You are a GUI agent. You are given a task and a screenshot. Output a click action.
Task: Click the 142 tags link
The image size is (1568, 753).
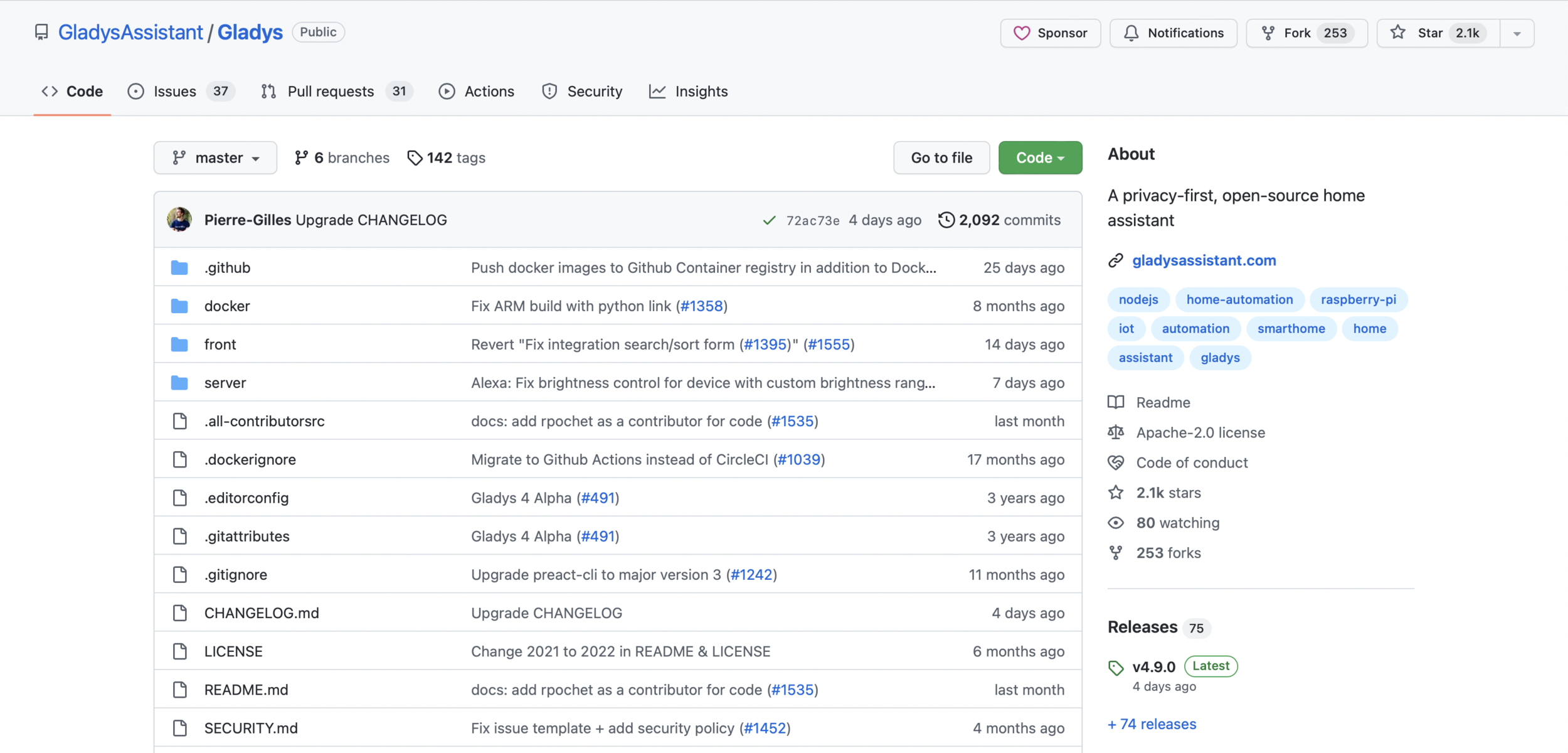click(447, 158)
